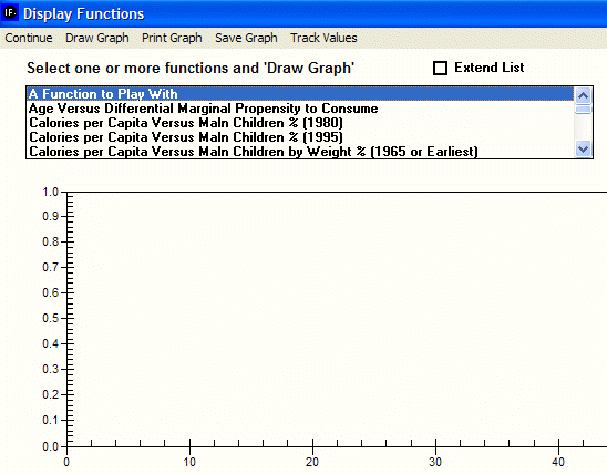Select Calories per Capita Versus Maln Children % (1980)

(x=186, y=122)
